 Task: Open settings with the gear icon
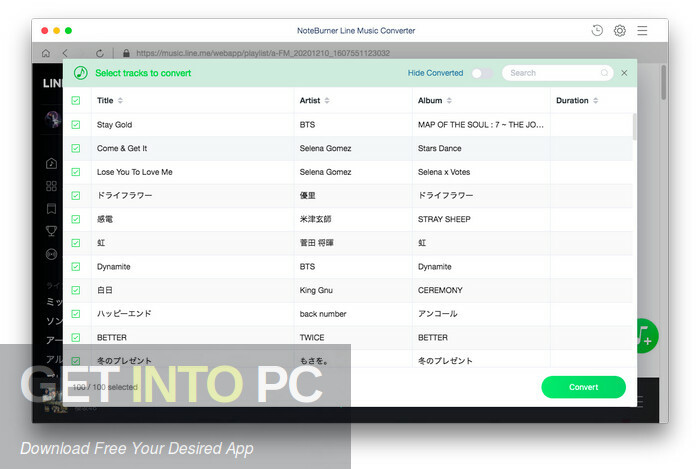coord(620,30)
